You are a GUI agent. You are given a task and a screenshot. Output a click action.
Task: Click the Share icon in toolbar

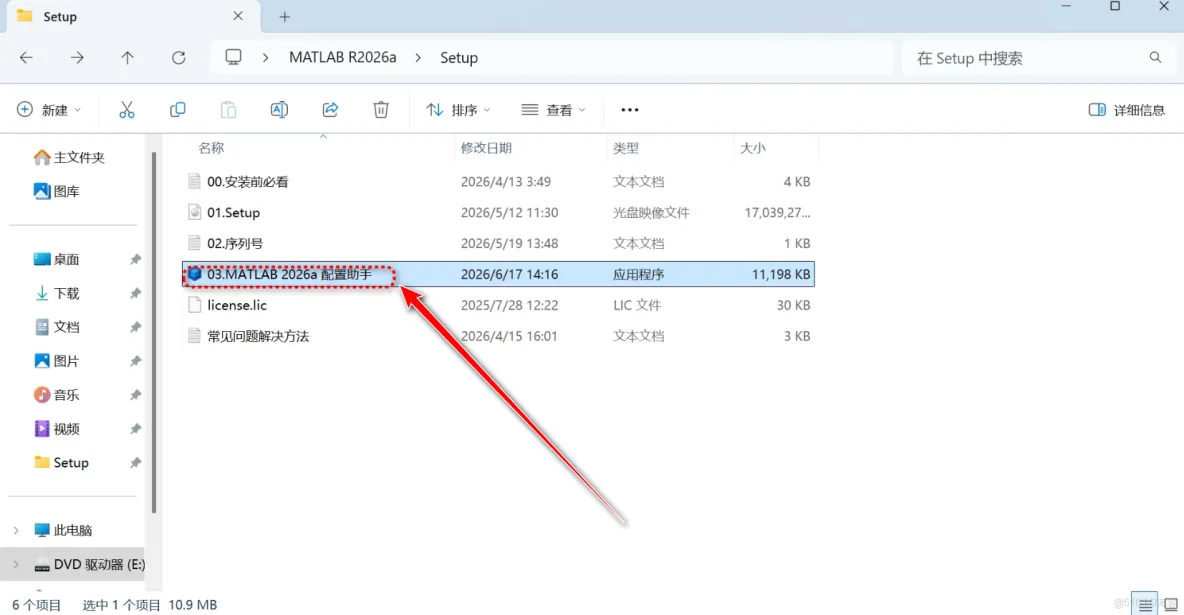(x=330, y=110)
